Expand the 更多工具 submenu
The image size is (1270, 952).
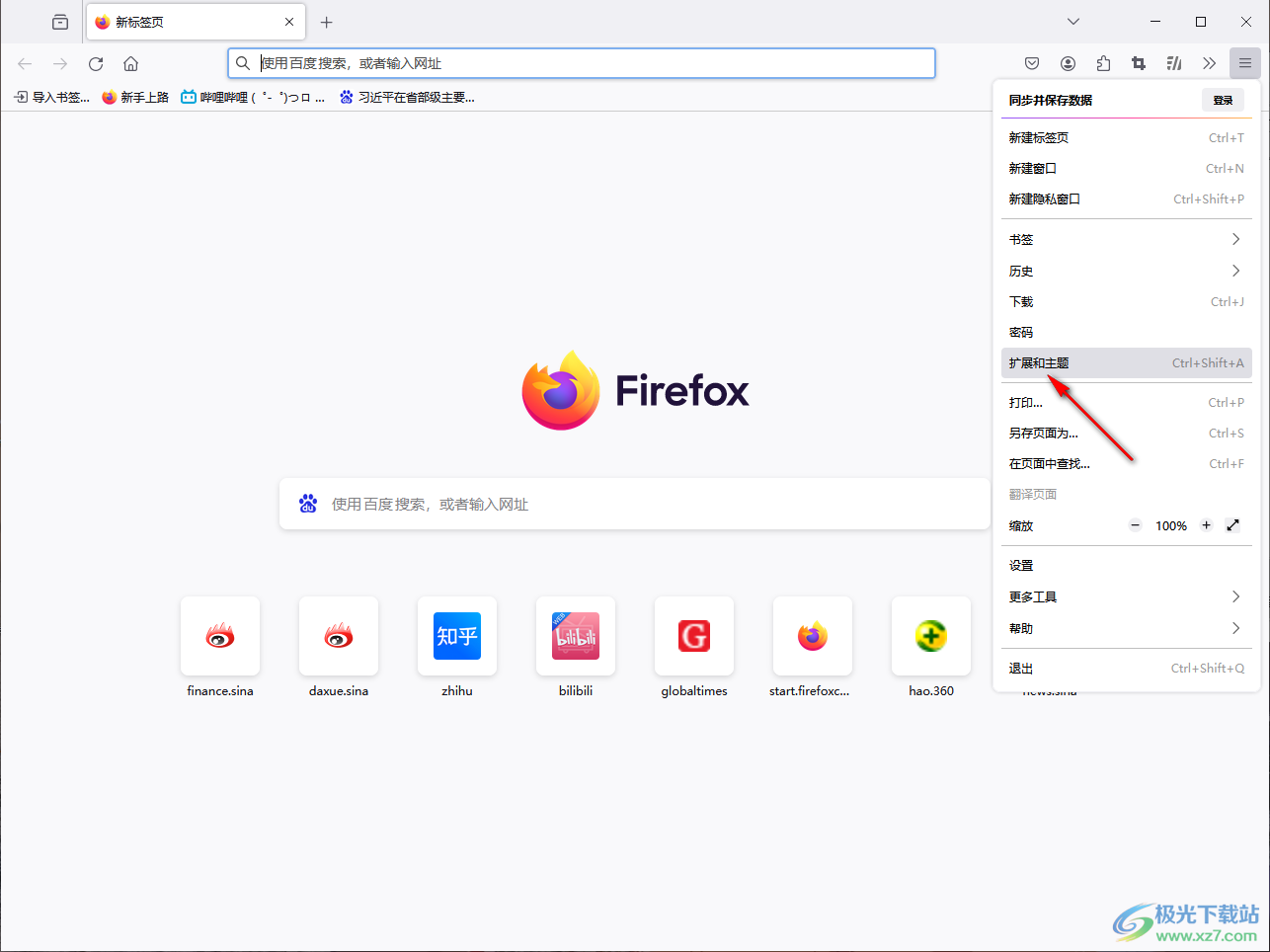point(1127,596)
